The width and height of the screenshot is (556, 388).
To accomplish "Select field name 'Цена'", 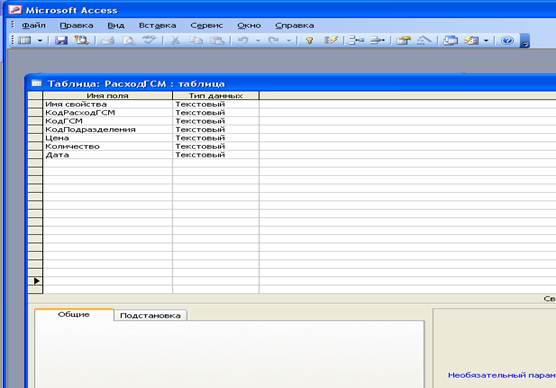I will pos(107,138).
